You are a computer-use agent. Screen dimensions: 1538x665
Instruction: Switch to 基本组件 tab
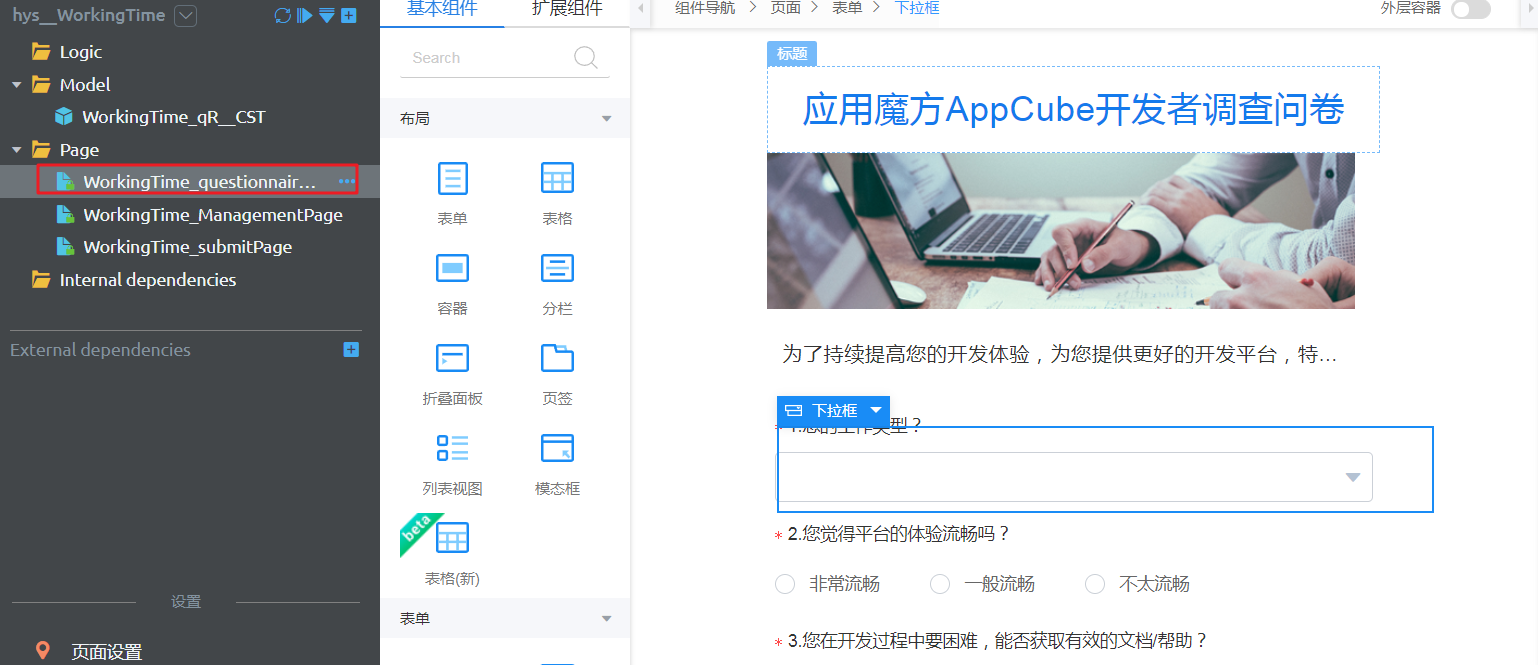point(442,9)
